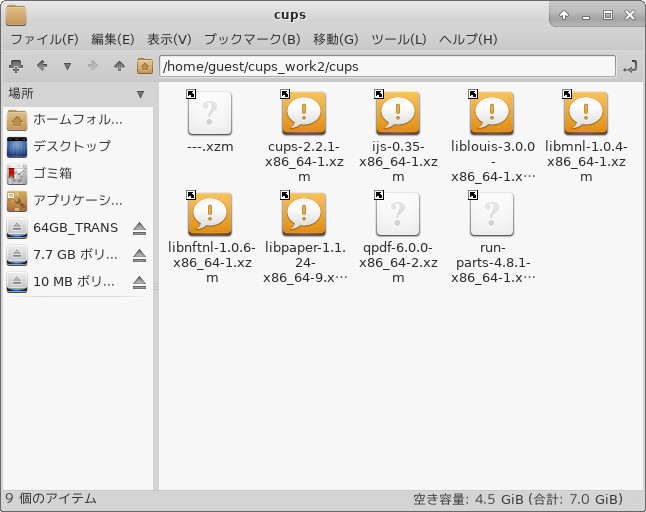Image resolution: width=646 pixels, height=512 pixels.
Task: Click the folder icon in title bar
Action: (x=16, y=16)
